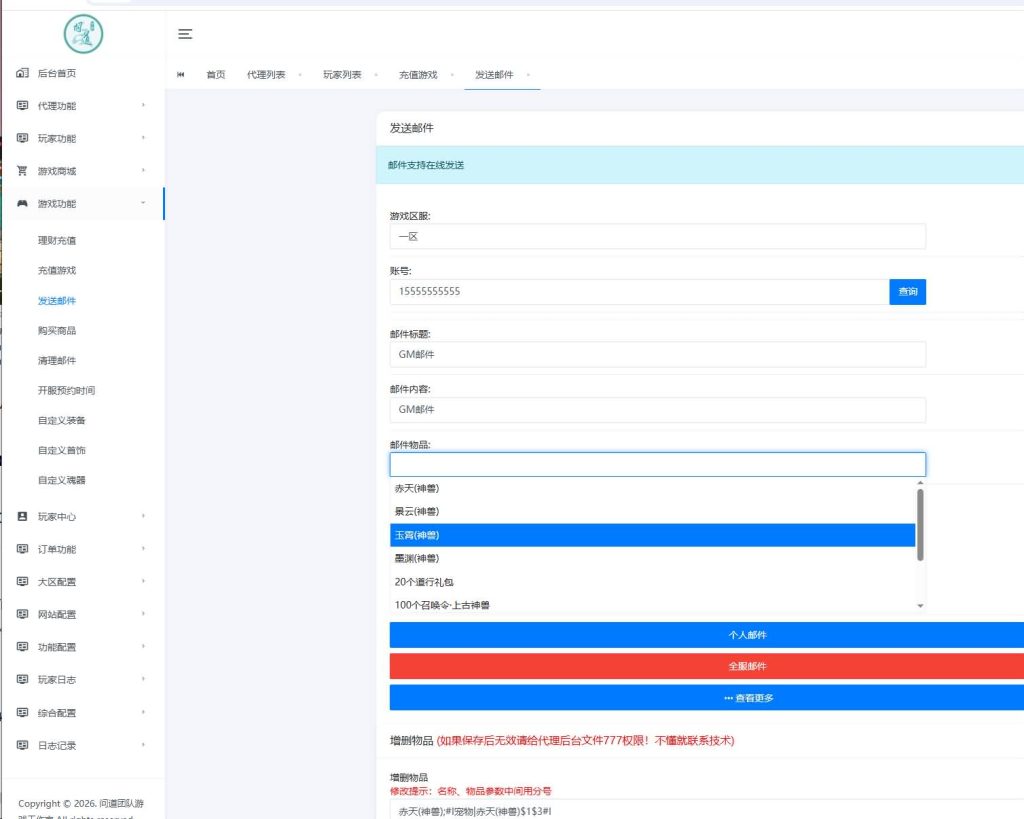The width and height of the screenshot is (1024, 819).
Task: Click the site logo in the sidebar
Action: tap(83, 34)
